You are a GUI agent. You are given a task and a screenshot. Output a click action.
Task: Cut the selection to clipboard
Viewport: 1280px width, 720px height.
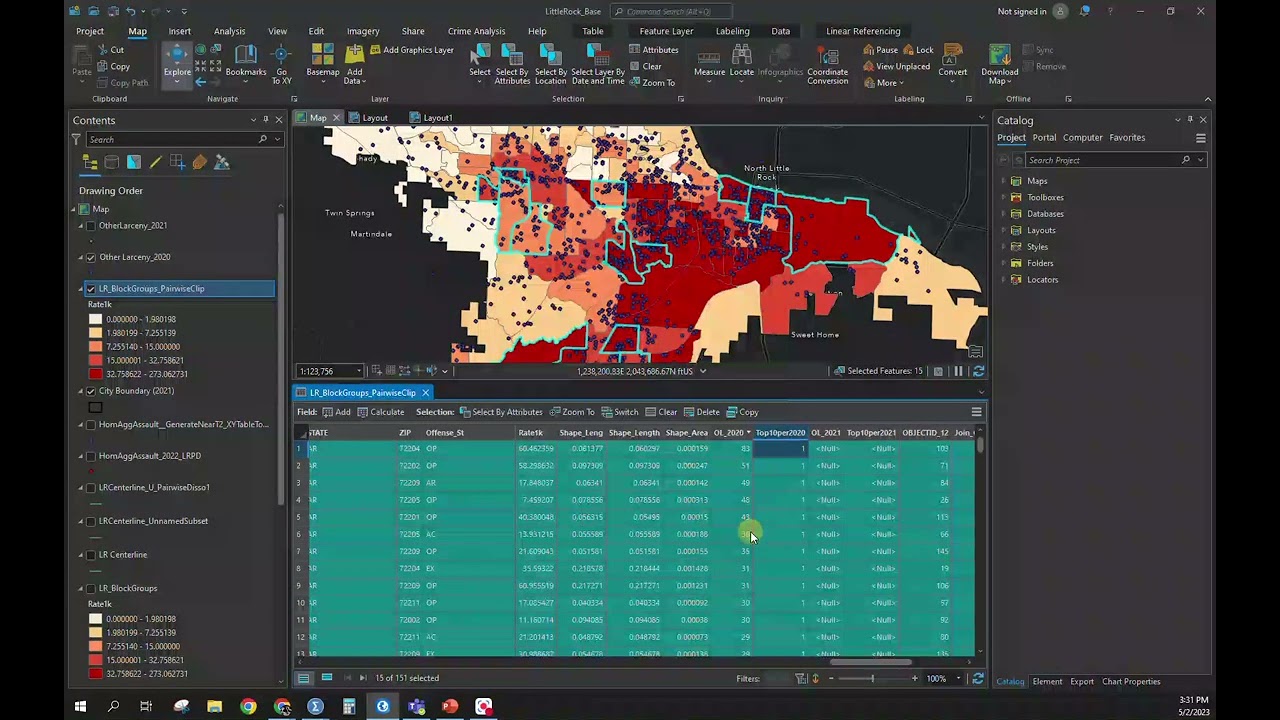pos(110,50)
